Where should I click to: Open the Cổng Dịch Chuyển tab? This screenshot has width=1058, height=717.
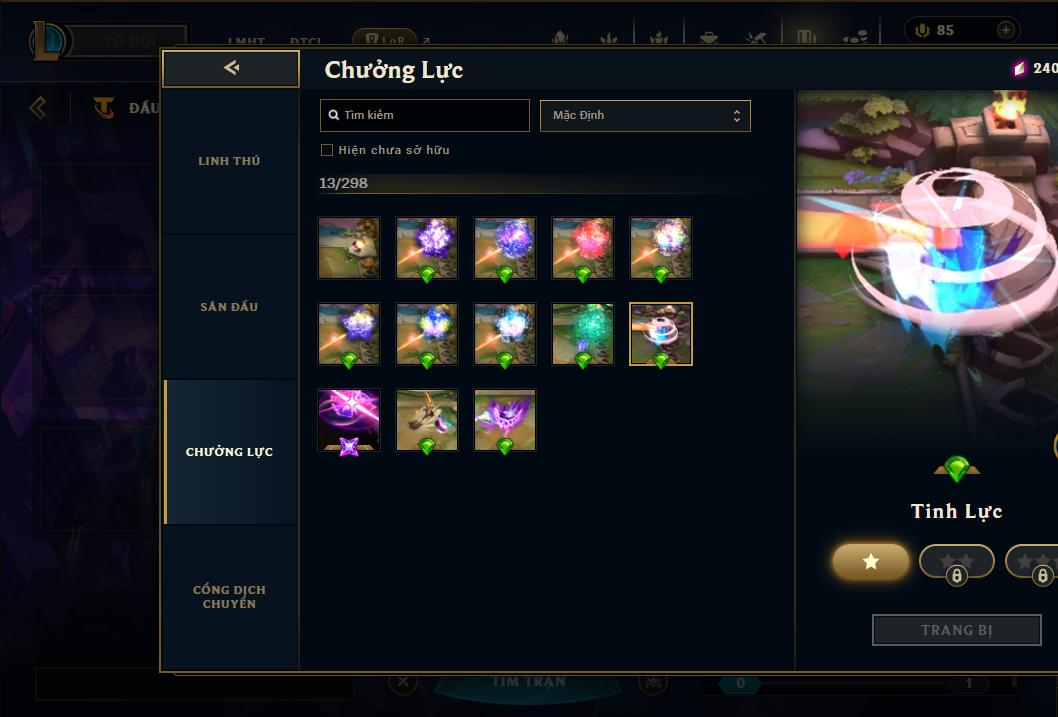tap(229, 597)
